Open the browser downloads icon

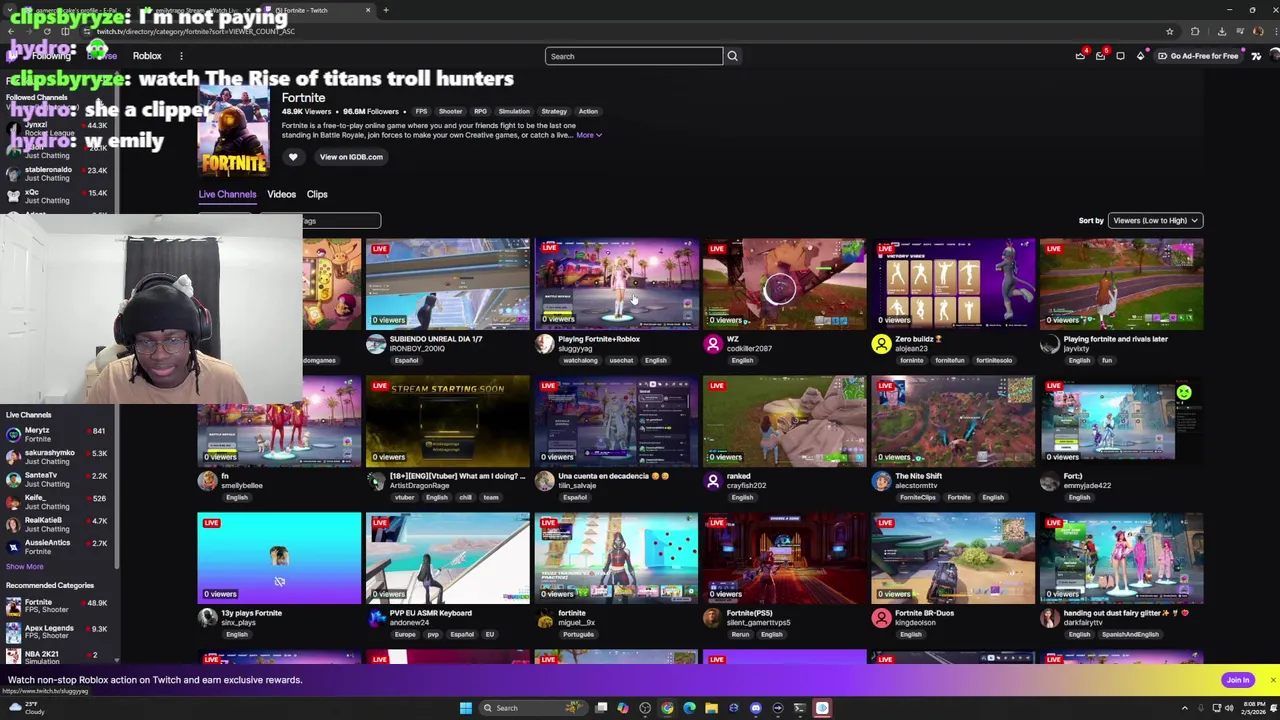1223,31
